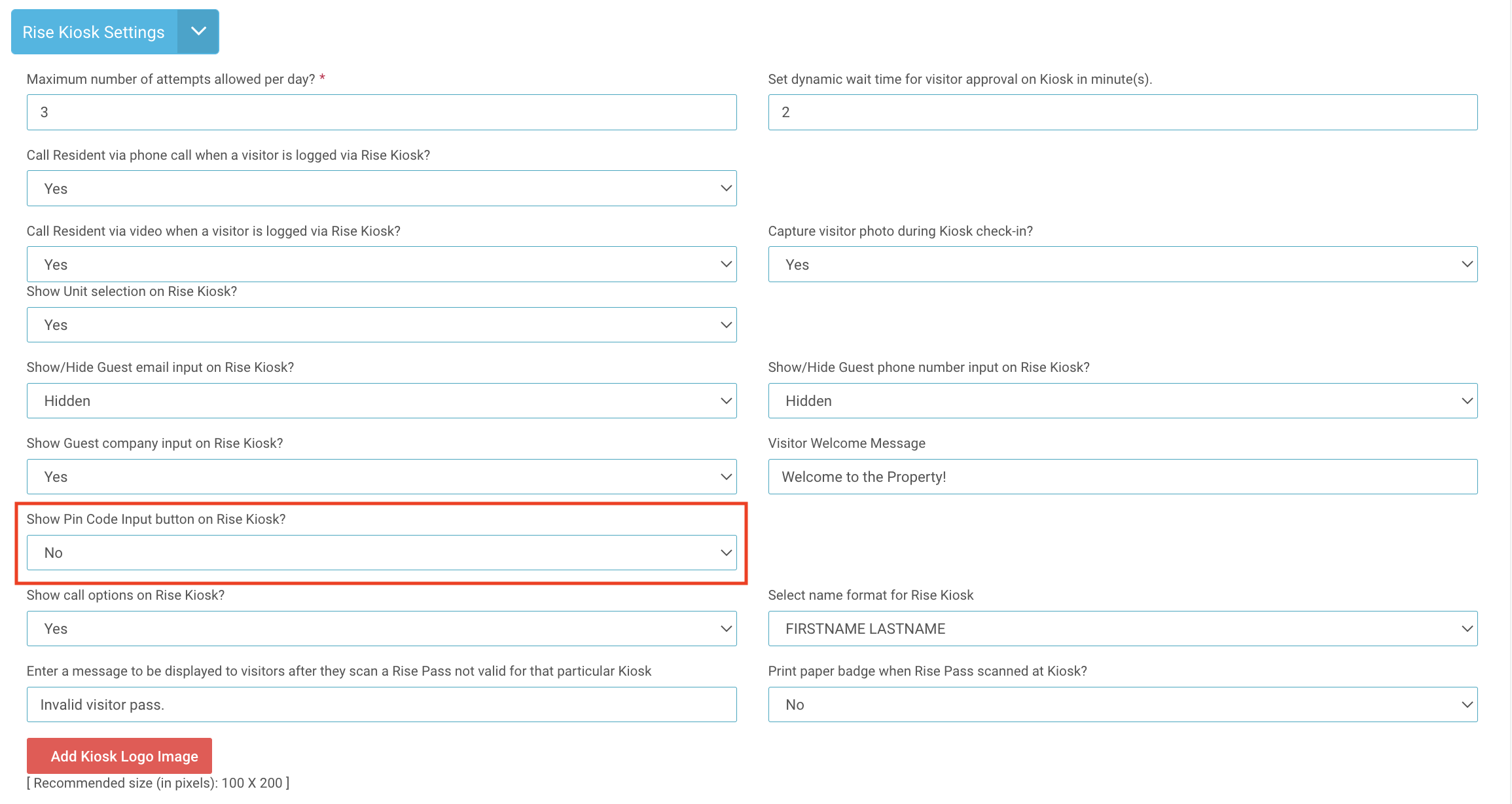The width and height of the screenshot is (1512, 804).
Task: Open the Print paper badge dropdown
Action: [x=1122, y=704]
